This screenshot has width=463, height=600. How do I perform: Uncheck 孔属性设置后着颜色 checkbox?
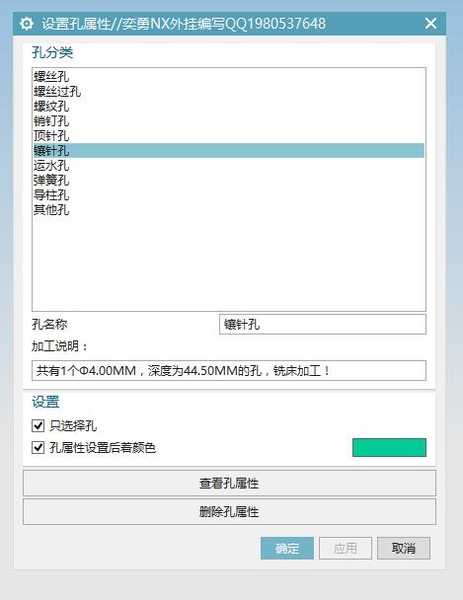(38, 447)
